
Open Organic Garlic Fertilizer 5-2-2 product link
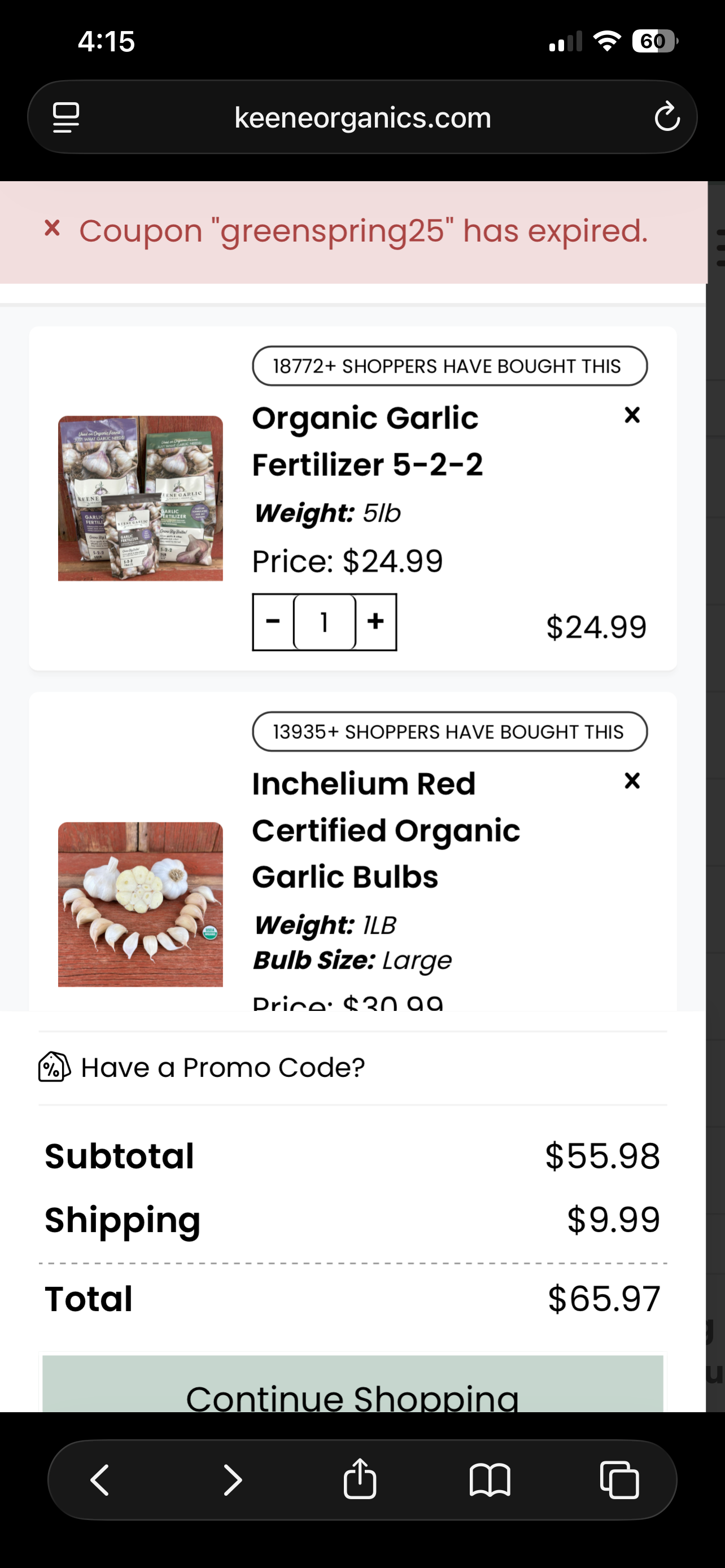point(367,441)
